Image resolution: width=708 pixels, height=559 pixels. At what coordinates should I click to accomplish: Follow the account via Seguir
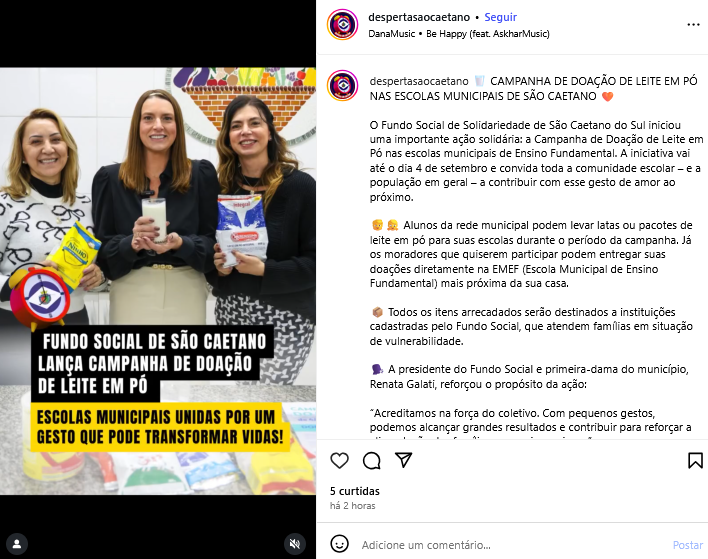click(500, 17)
